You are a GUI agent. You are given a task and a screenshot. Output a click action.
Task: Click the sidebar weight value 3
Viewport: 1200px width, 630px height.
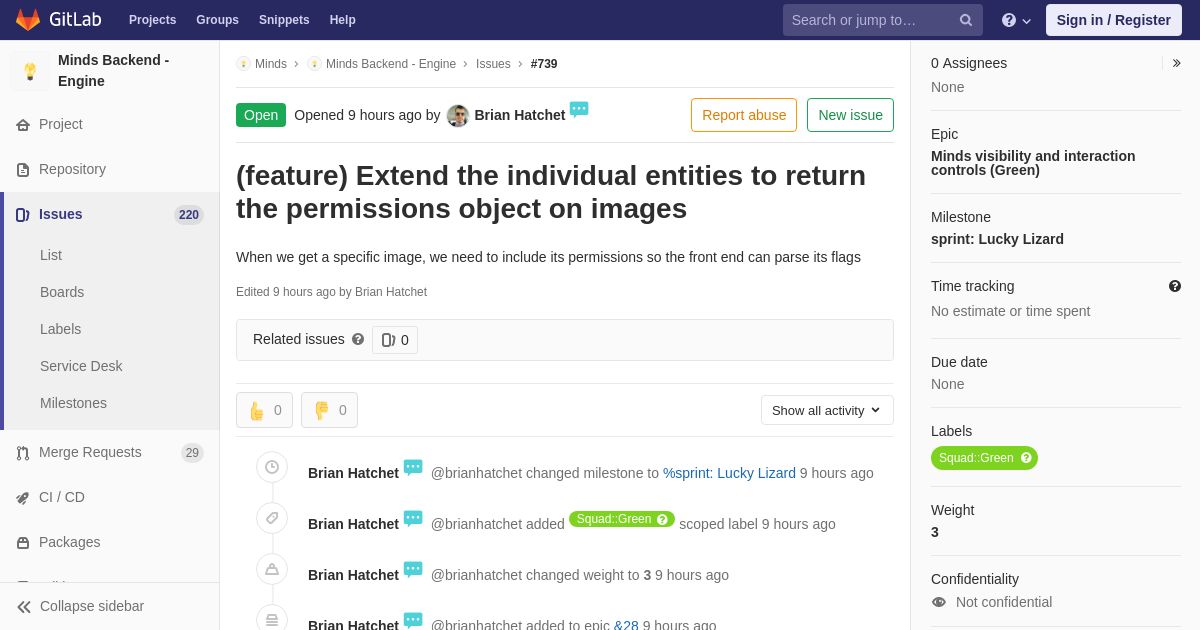(935, 532)
